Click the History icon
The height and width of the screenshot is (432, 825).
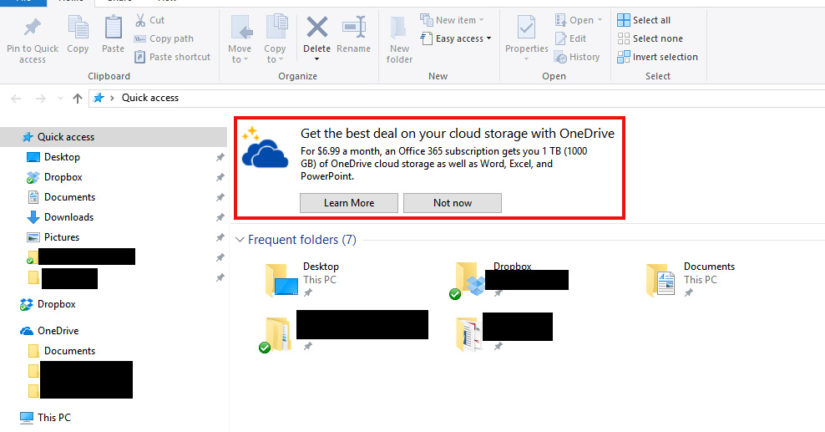(x=561, y=57)
